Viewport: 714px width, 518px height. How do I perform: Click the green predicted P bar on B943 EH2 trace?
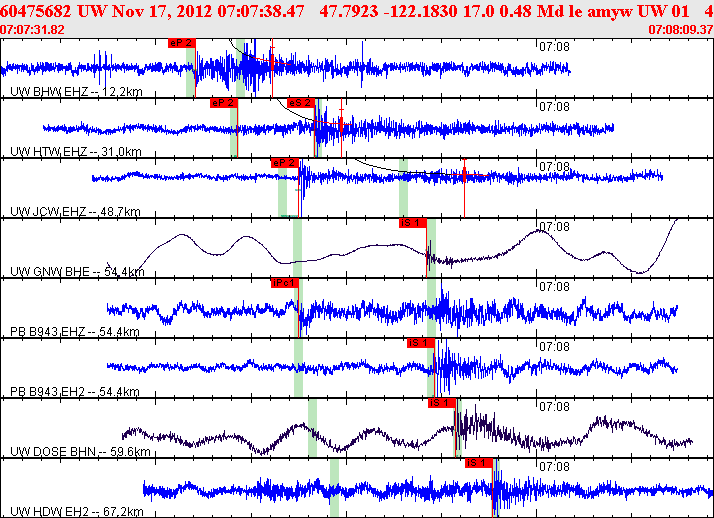click(x=298, y=368)
